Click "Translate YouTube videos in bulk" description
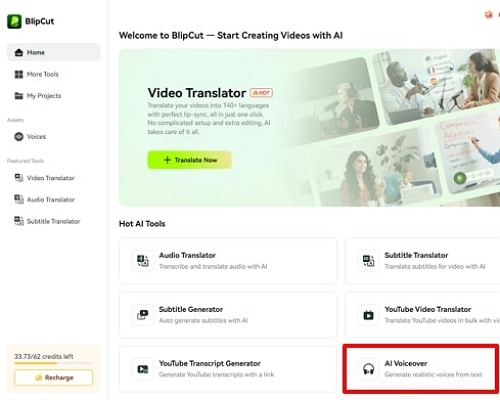500x400 pixels. tap(442, 320)
